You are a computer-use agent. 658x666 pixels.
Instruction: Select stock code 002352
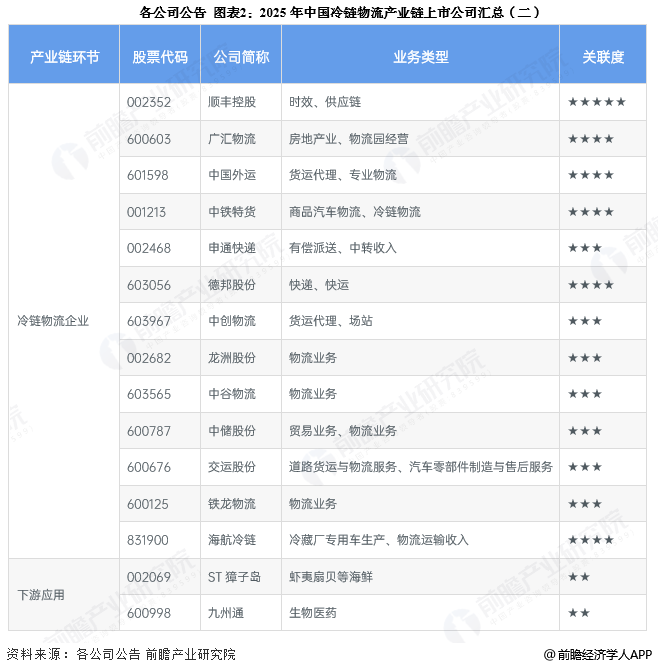coord(149,102)
